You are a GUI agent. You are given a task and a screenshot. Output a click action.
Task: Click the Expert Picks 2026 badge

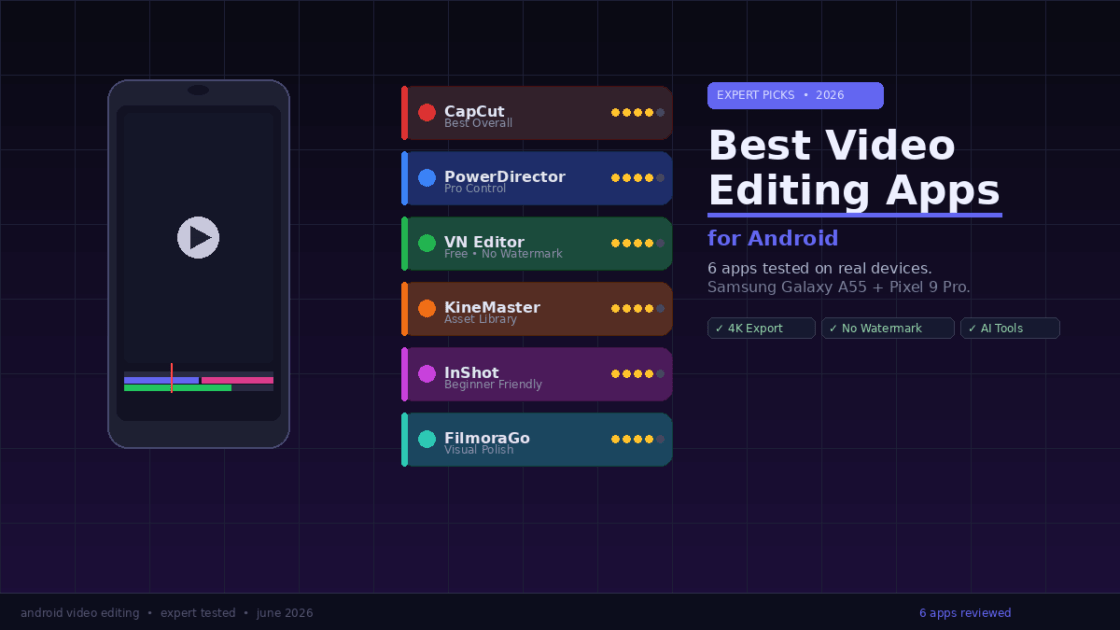795,95
